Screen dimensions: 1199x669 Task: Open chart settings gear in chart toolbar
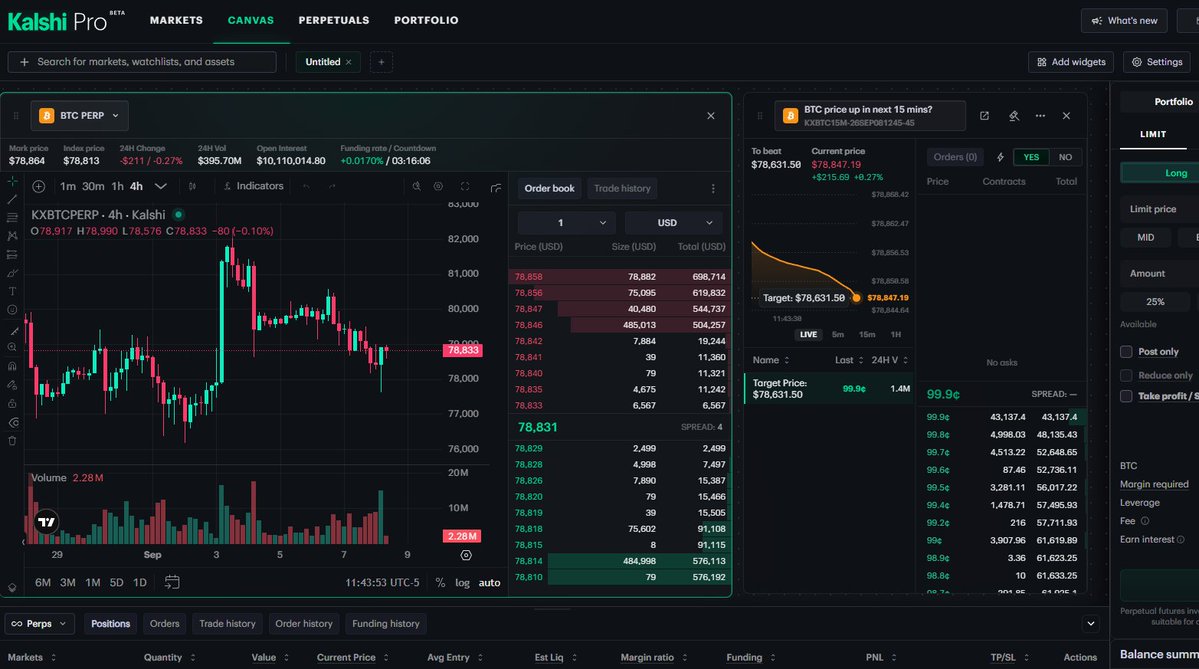pos(438,187)
